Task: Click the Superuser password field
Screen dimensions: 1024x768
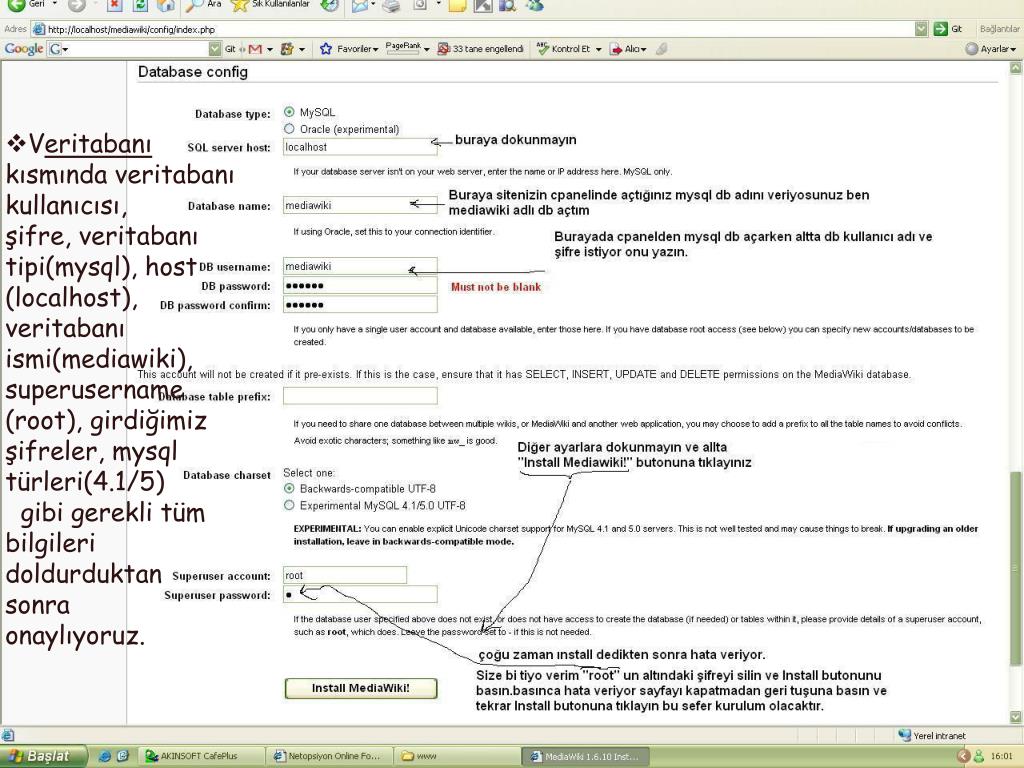Action: (x=360, y=594)
